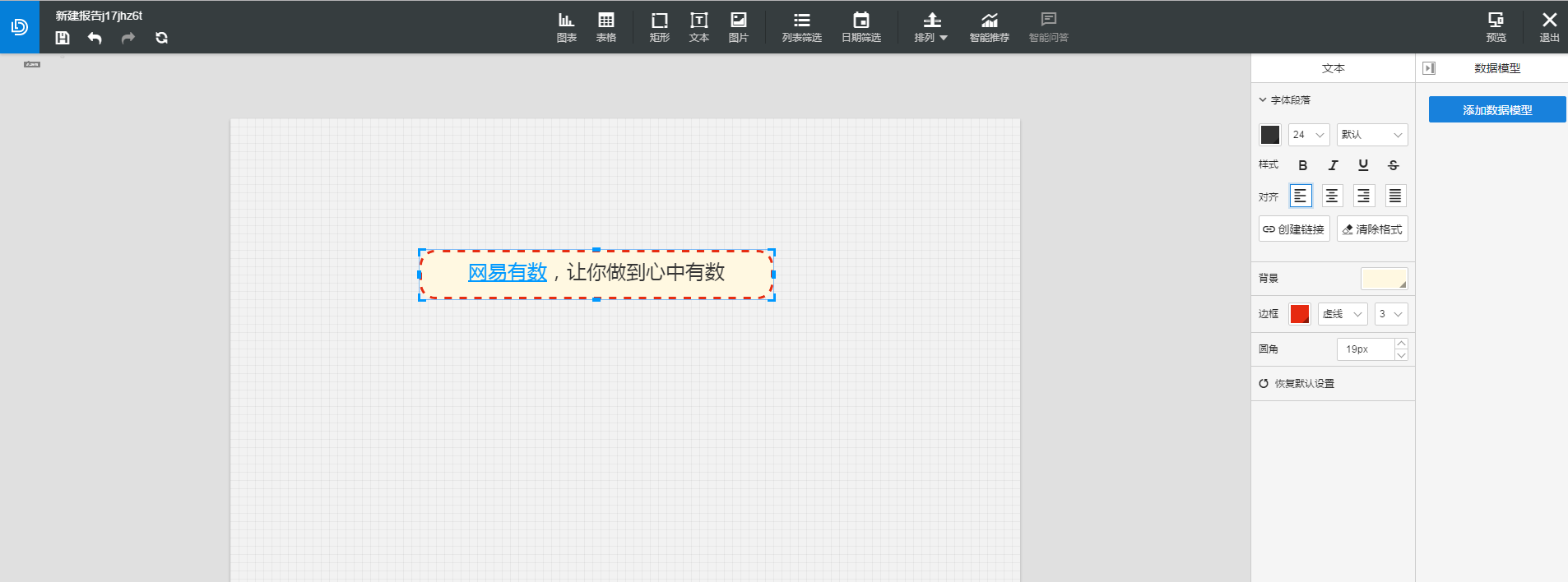Decrease corner radius with down arrow
Viewport: 1568px width, 582px height.
(1402, 355)
